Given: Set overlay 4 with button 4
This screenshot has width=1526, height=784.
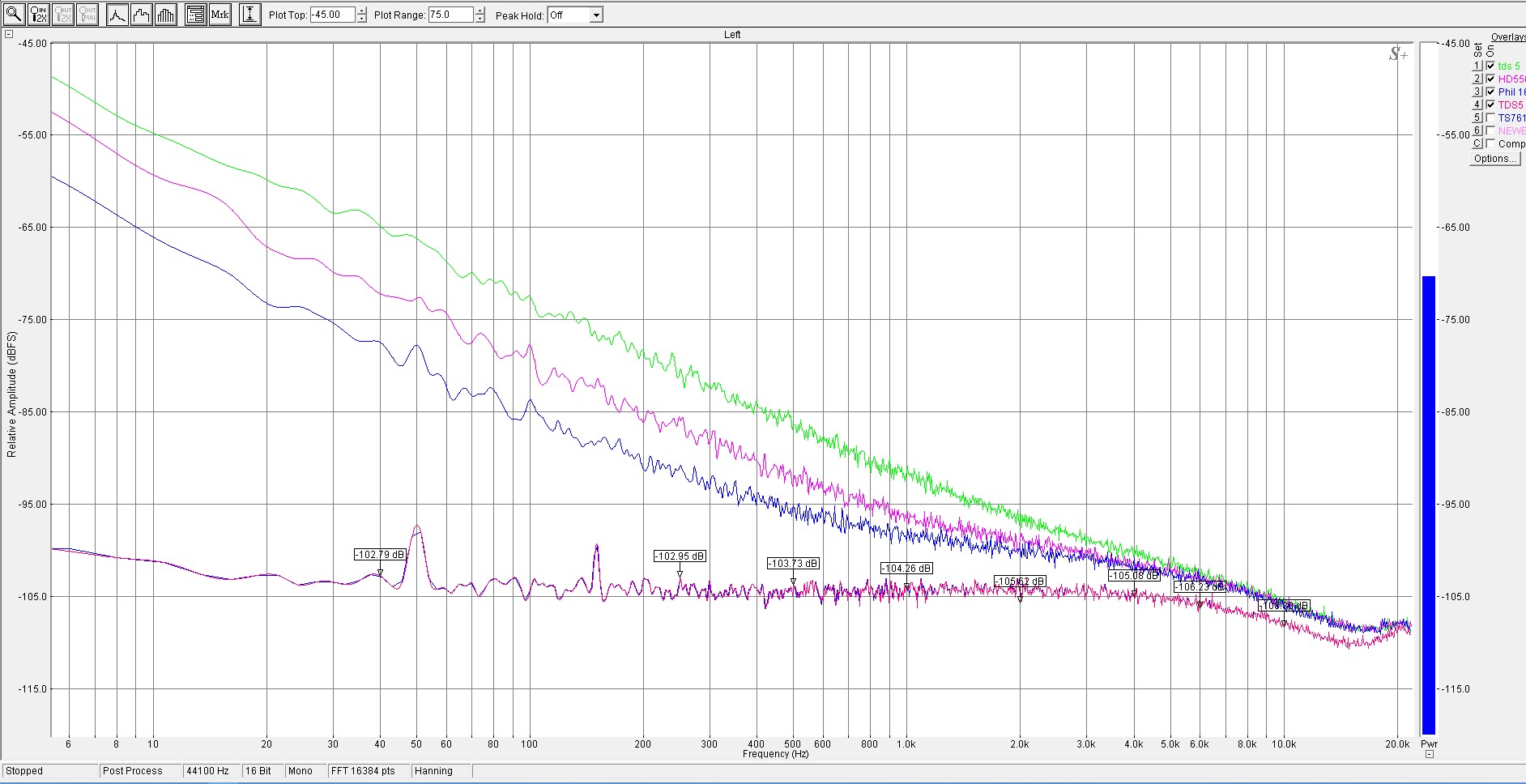Looking at the screenshot, I should click(x=1477, y=104).
